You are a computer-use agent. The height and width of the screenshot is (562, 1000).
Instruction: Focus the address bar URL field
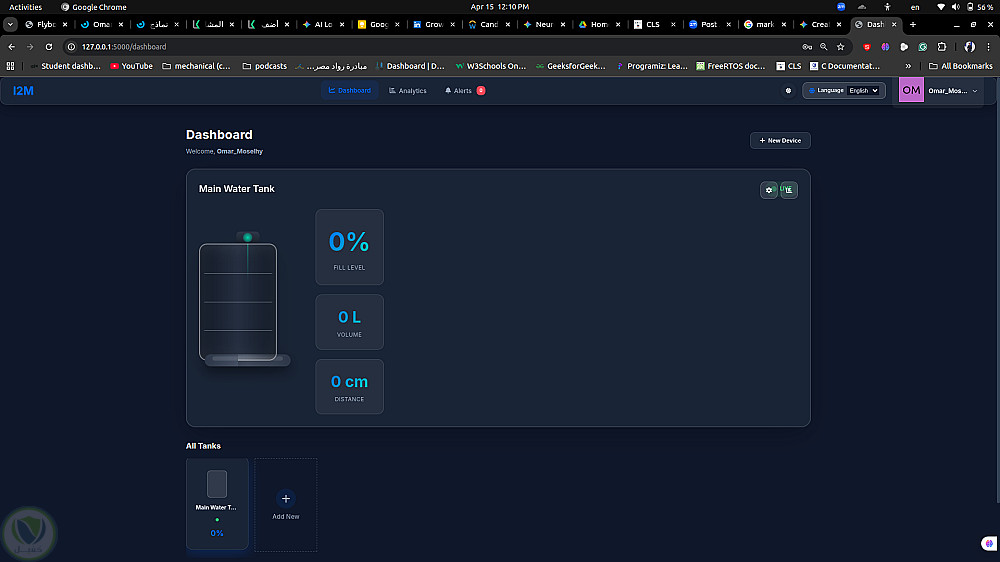(x=434, y=47)
